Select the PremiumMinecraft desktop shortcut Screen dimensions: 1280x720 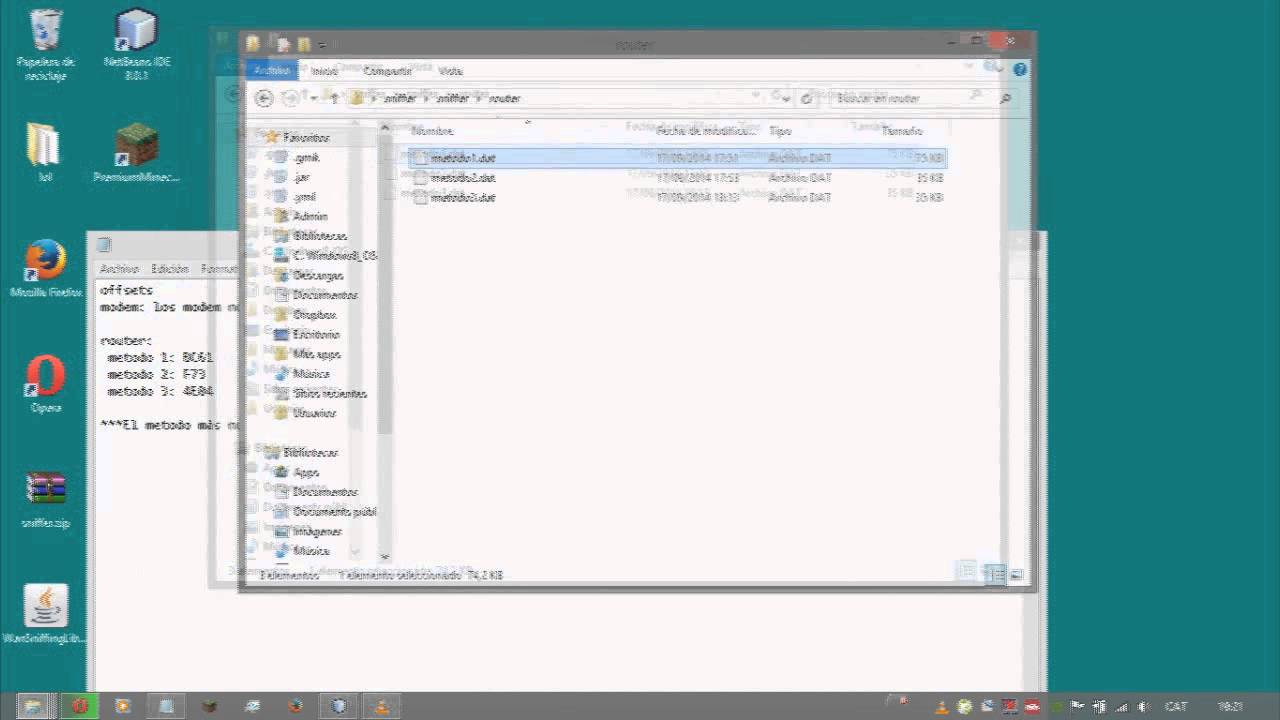(137, 152)
